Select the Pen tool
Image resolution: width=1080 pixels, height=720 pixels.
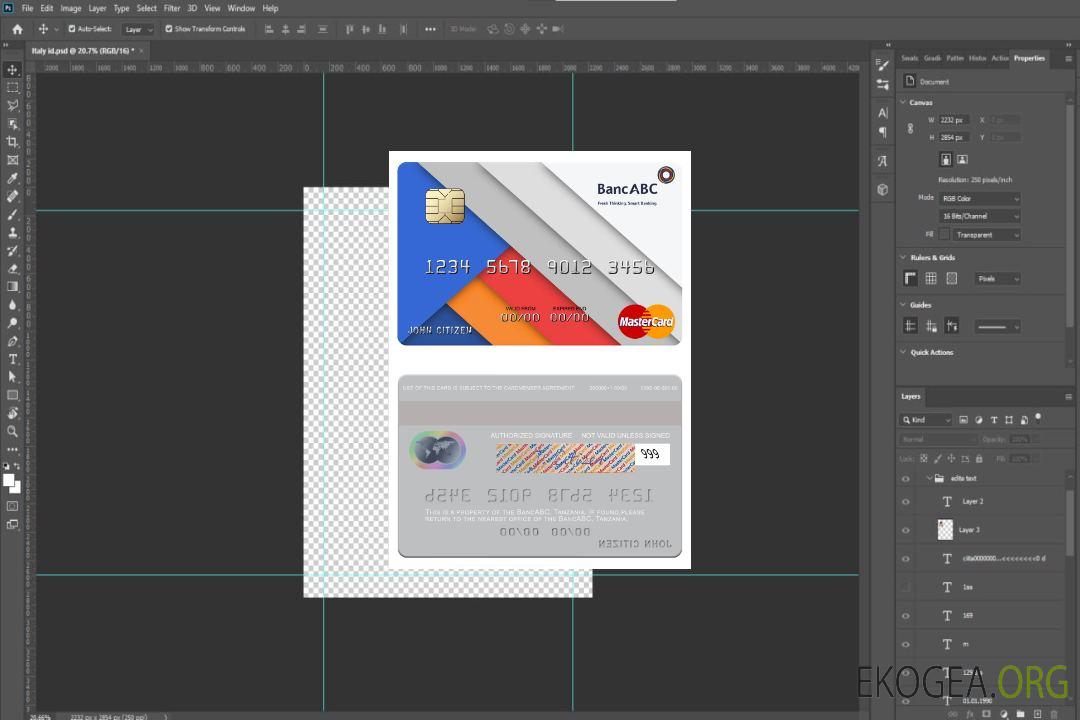point(12,341)
